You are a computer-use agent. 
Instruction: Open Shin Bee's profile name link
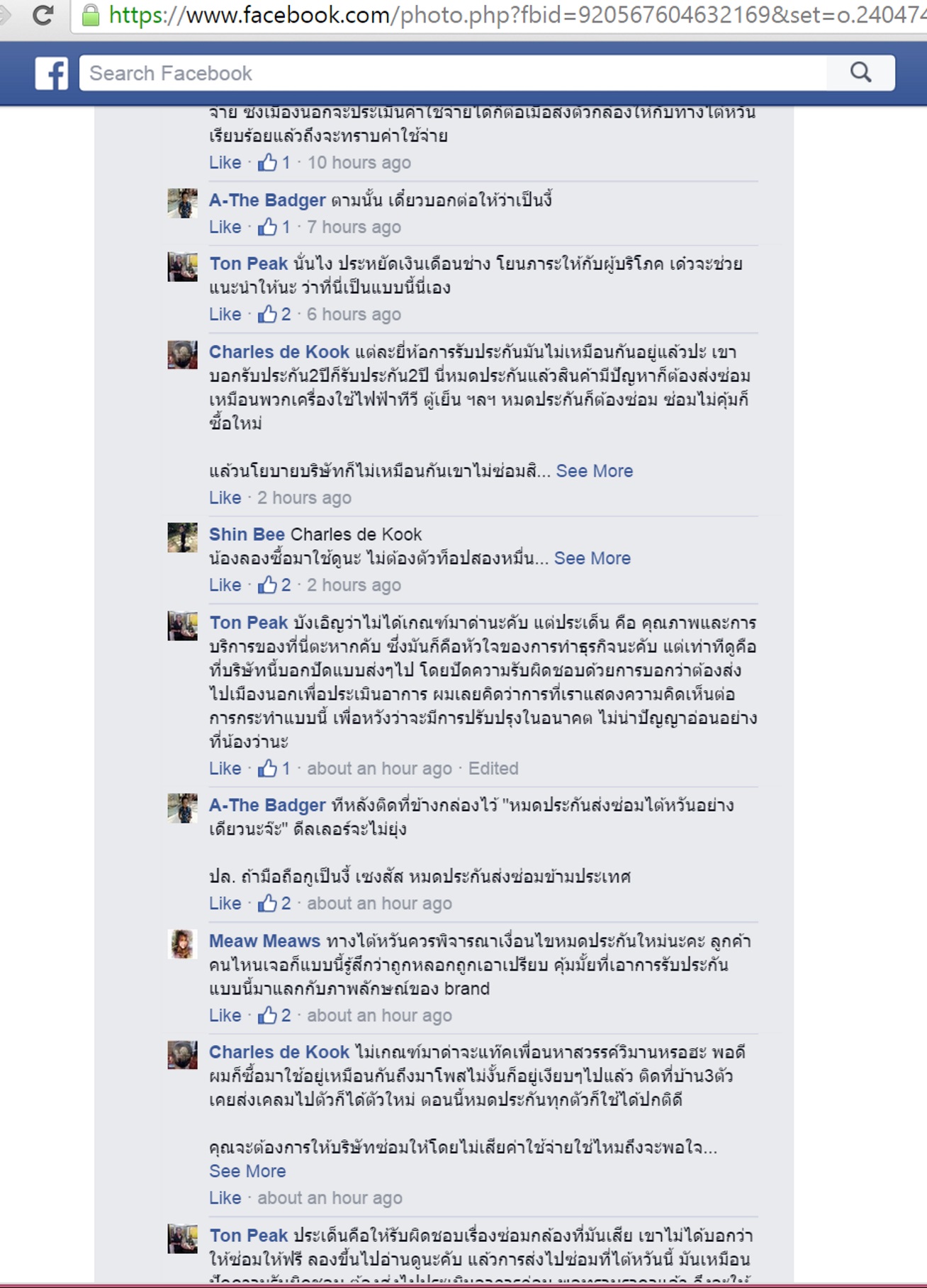point(247,534)
